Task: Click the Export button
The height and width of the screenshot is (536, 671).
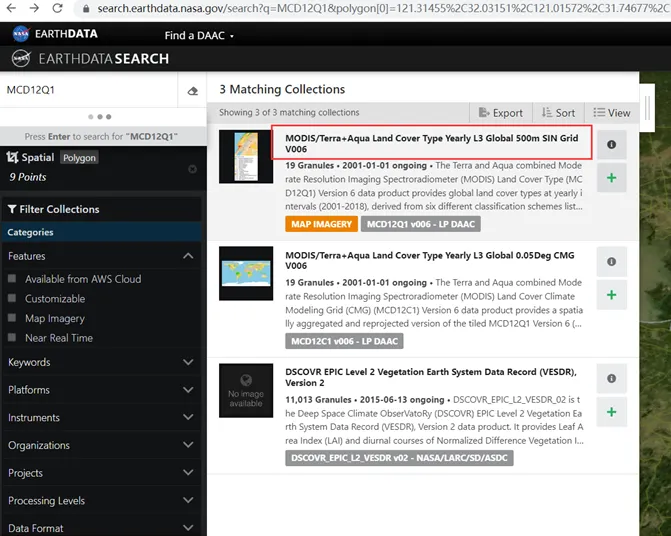Action: point(501,113)
